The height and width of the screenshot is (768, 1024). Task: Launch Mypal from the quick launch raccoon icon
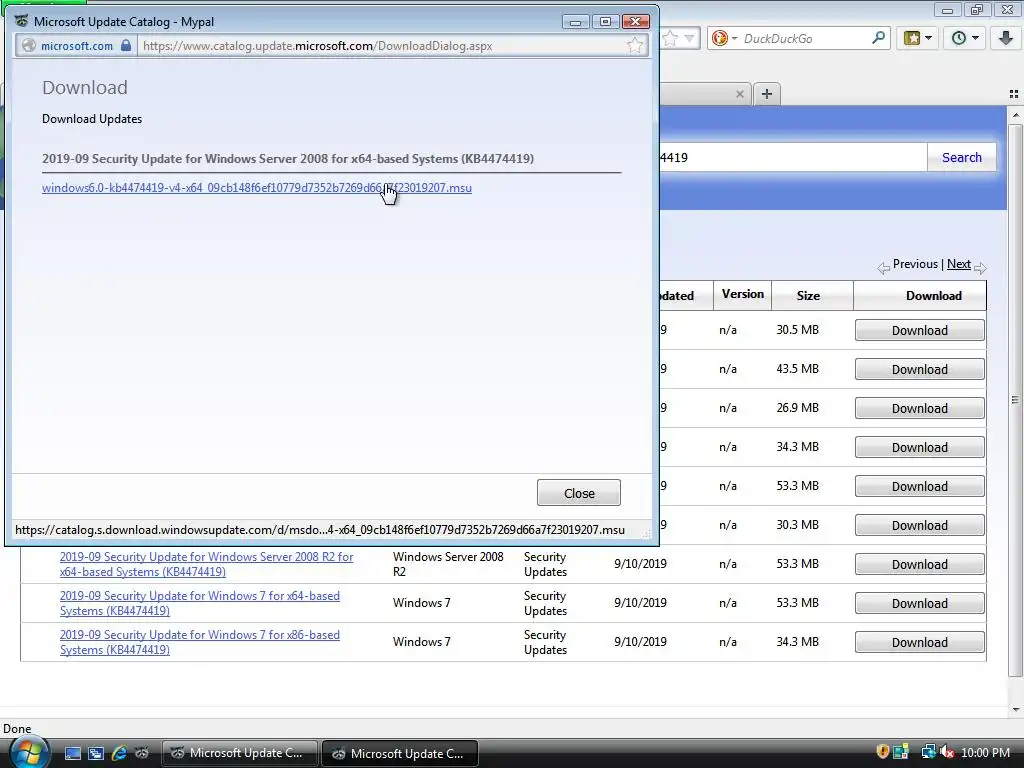click(141, 753)
